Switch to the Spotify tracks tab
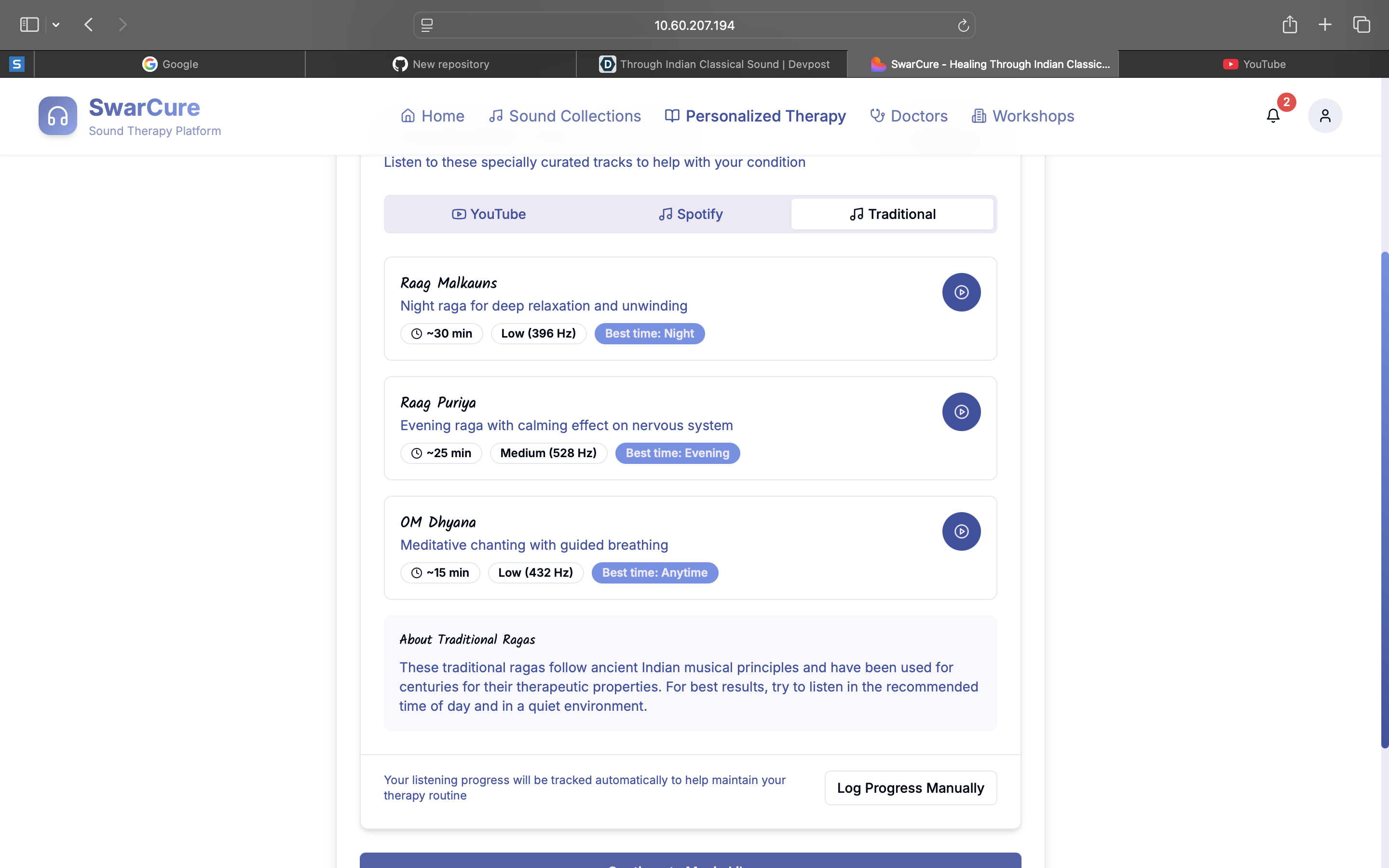The image size is (1389, 868). [690, 214]
